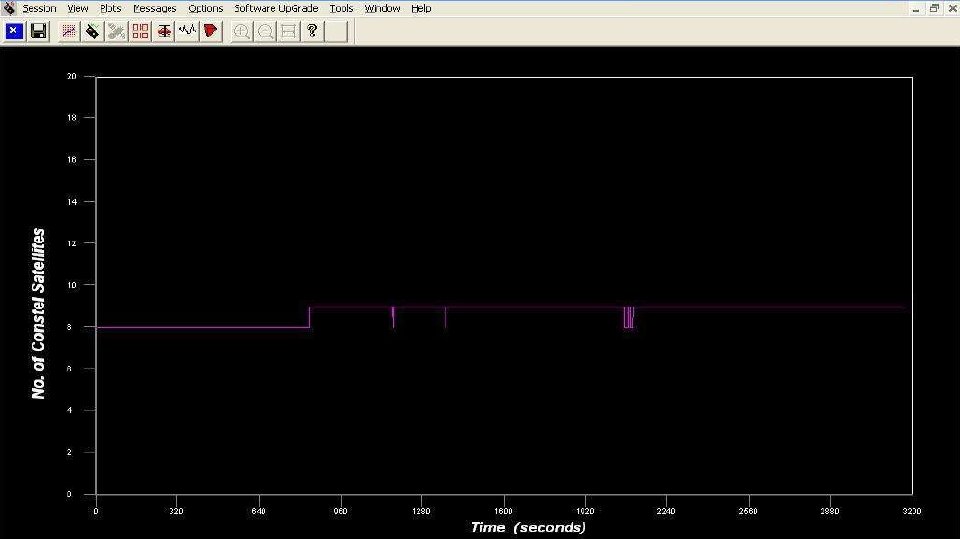Click the red helicopter-shaped toolbar icon
960x540 pixels.
[164, 31]
